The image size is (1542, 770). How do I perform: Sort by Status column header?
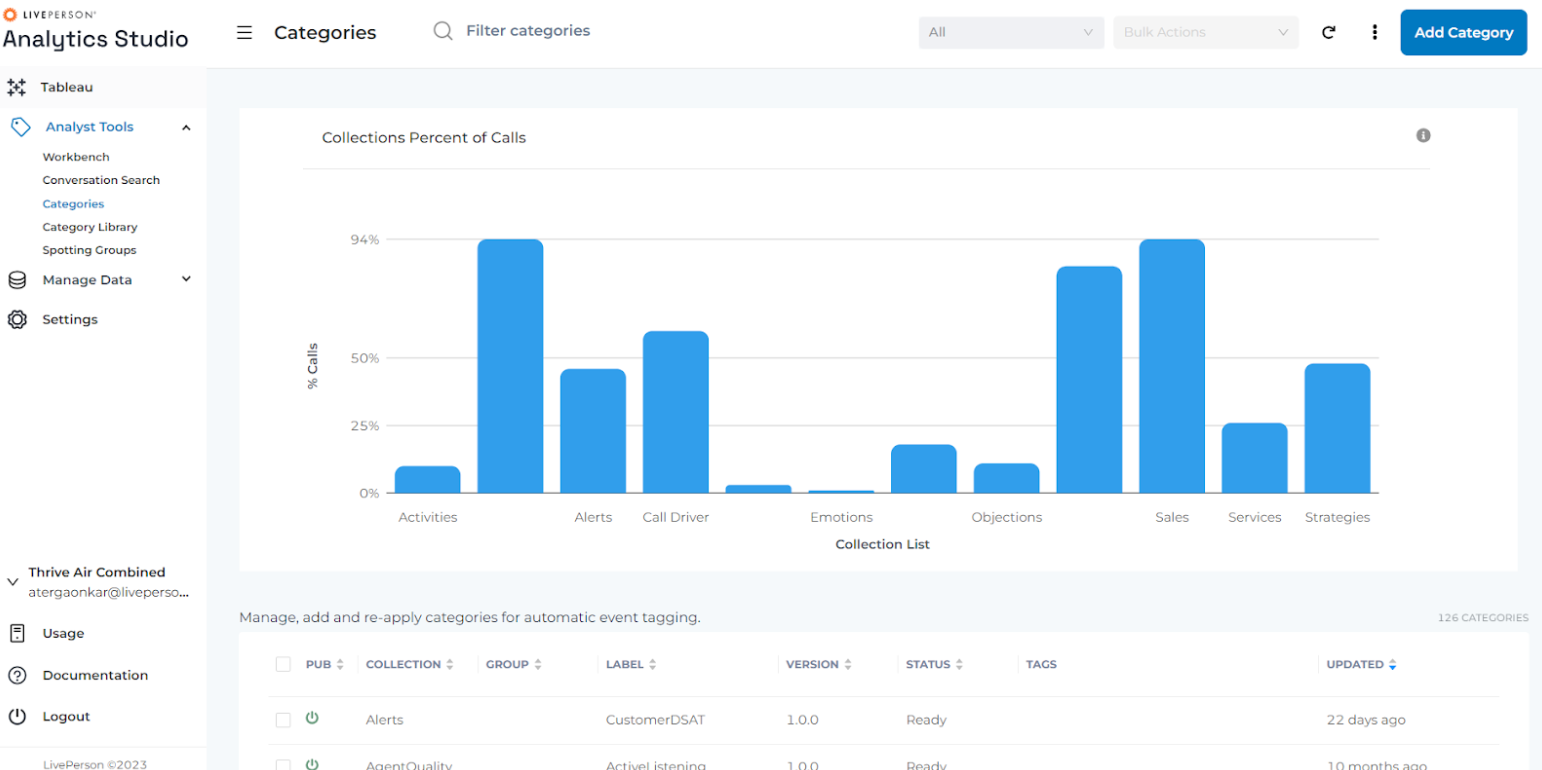[x=934, y=664]
